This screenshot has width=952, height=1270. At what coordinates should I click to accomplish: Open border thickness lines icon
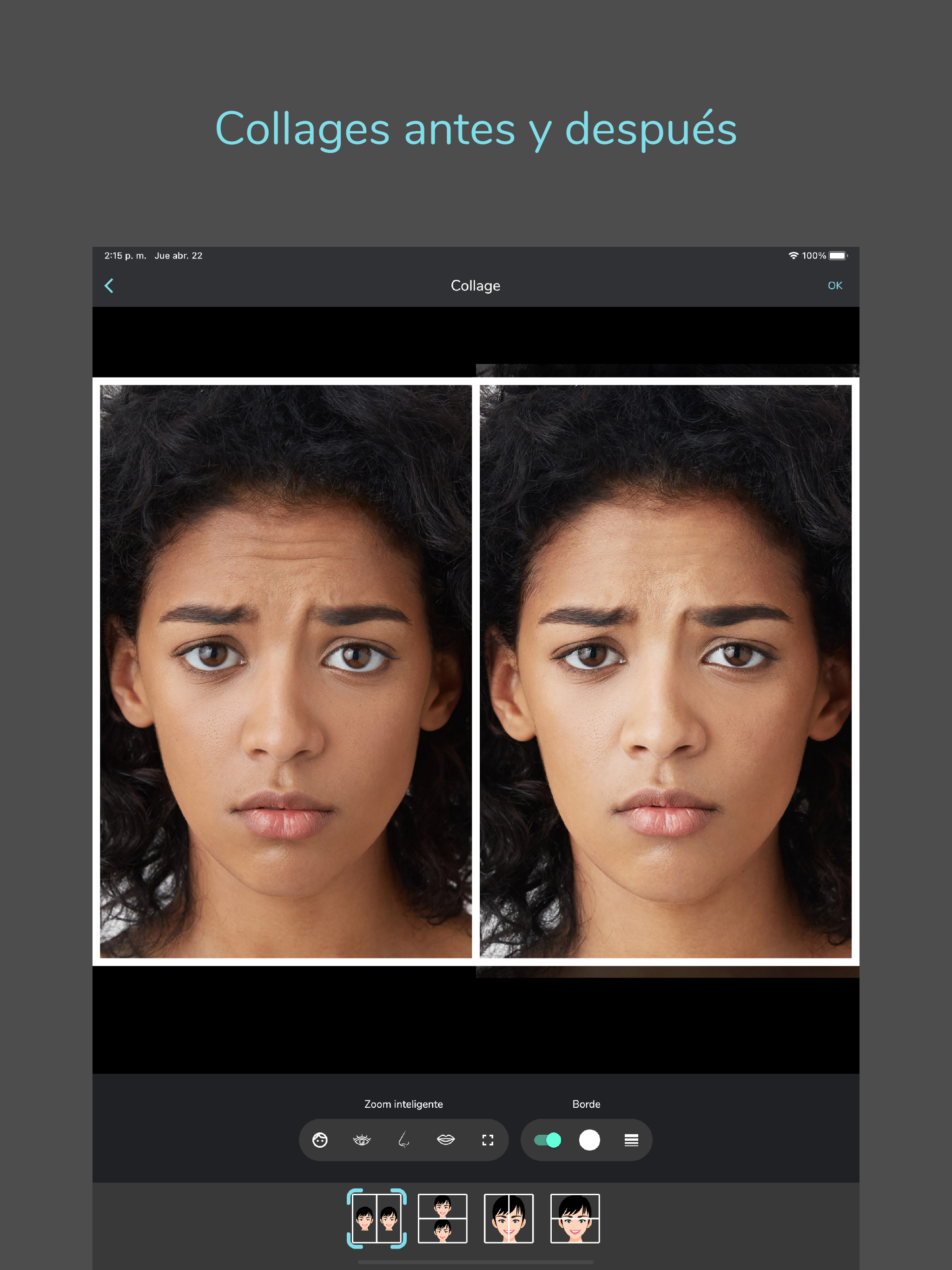click(x=631, y=1140)
